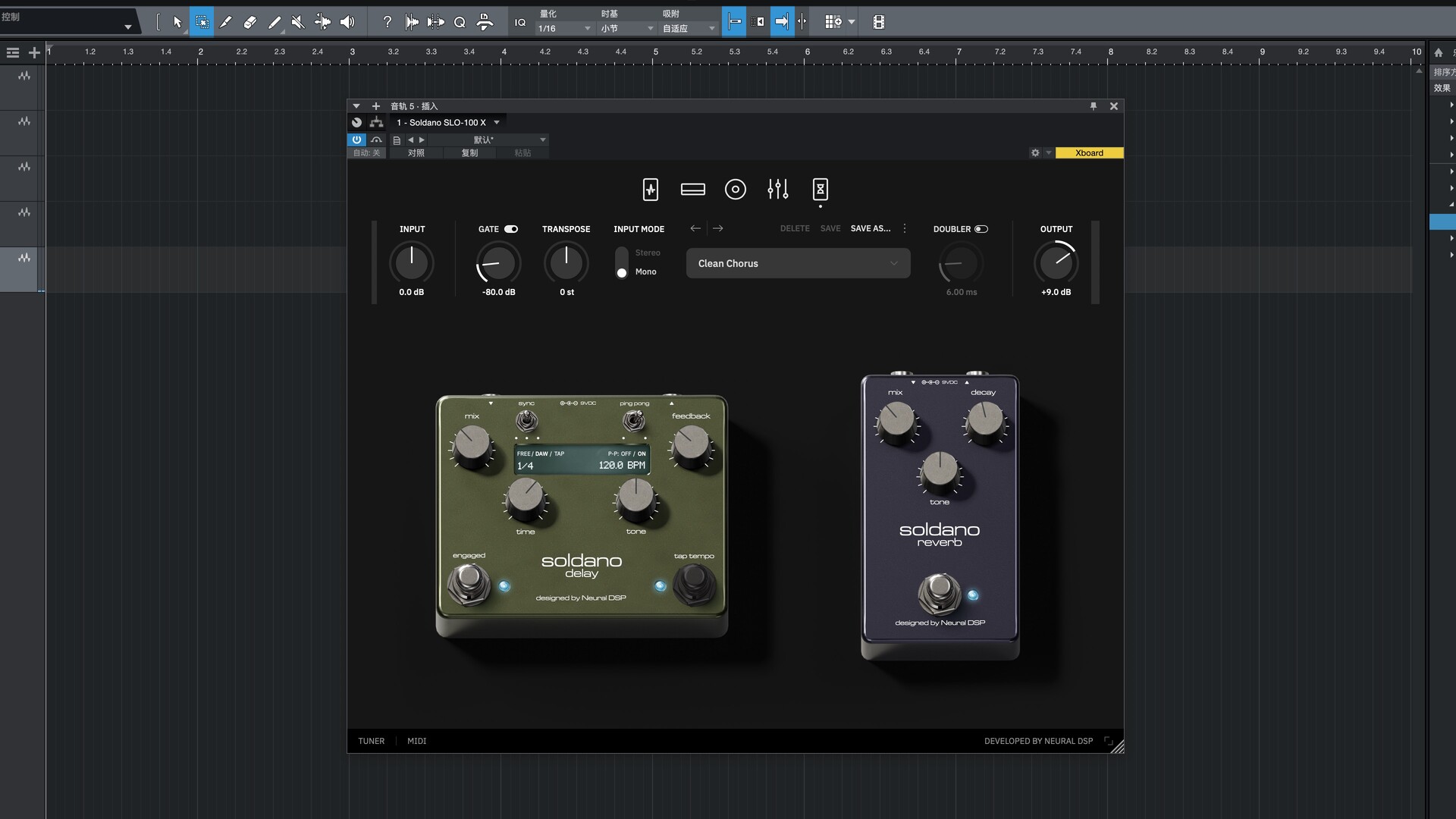The height and width of the screenshot is (819, 1456).
Task: Select the Listen speaker tool
Action: pyautogui.click(x=347, y=22)
